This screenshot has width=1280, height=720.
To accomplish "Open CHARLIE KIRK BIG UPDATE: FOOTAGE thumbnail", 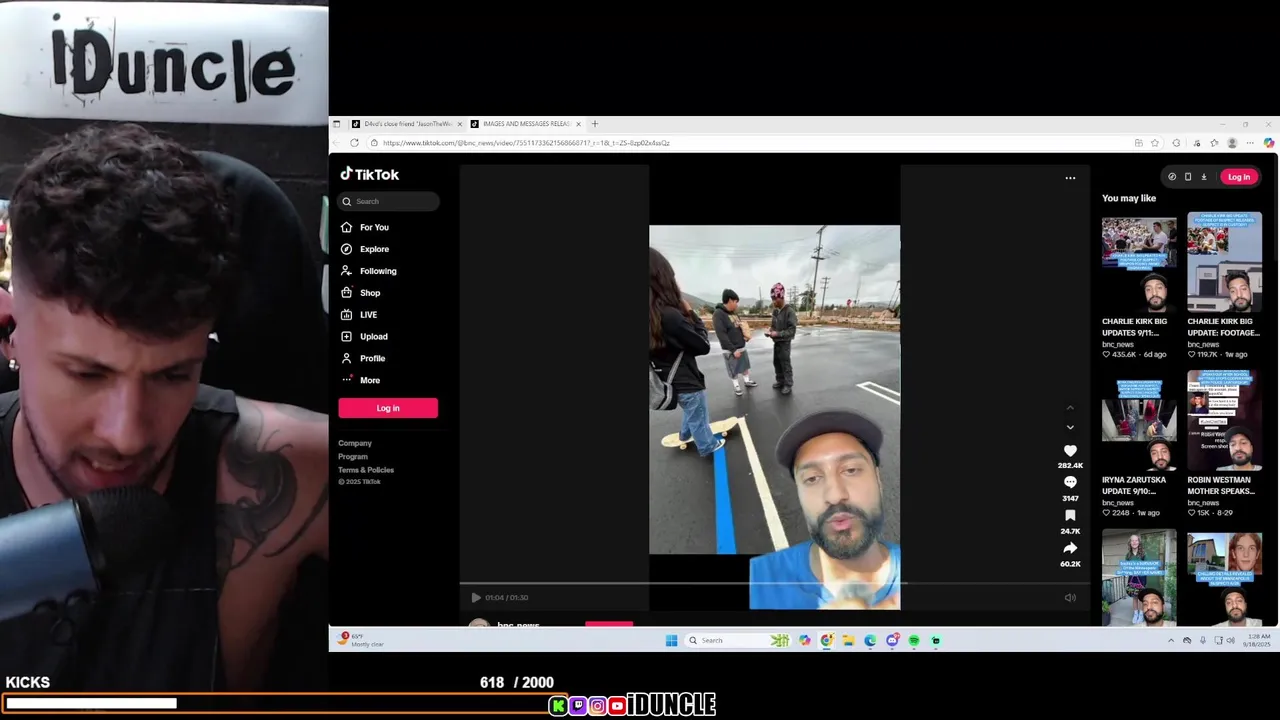I will pos(1224,263).
